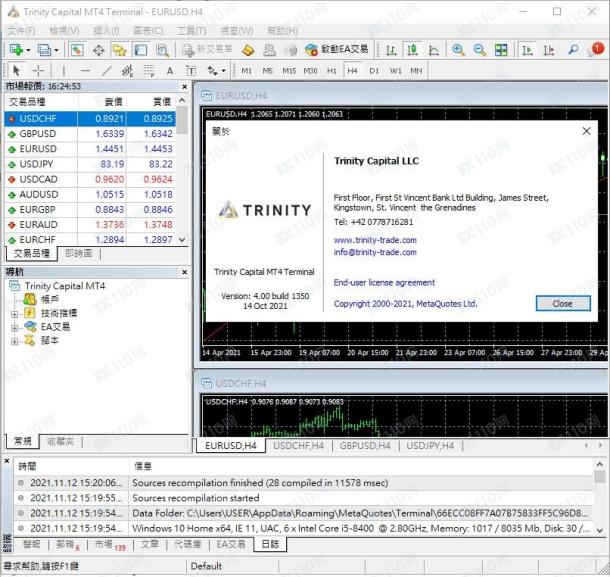610x577 pixels.
Task: Switch to candlestick chart mode
Action: pyautogui.click(x=412, y=50)
